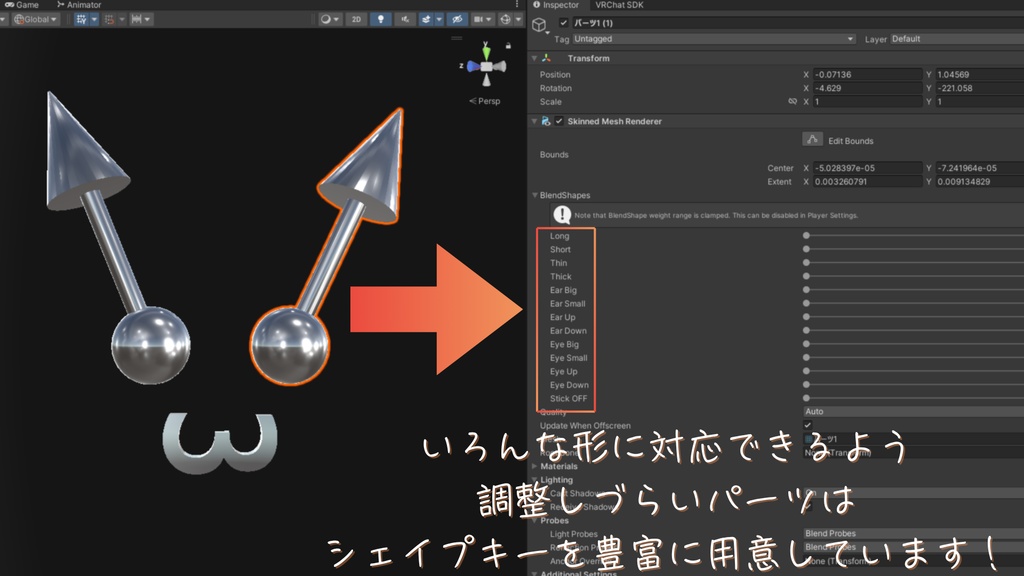The width and height of the screenshot is (1024, 576).
Task: Click the Skinned Mesh Renderer component icon
Action: (546, 121)
